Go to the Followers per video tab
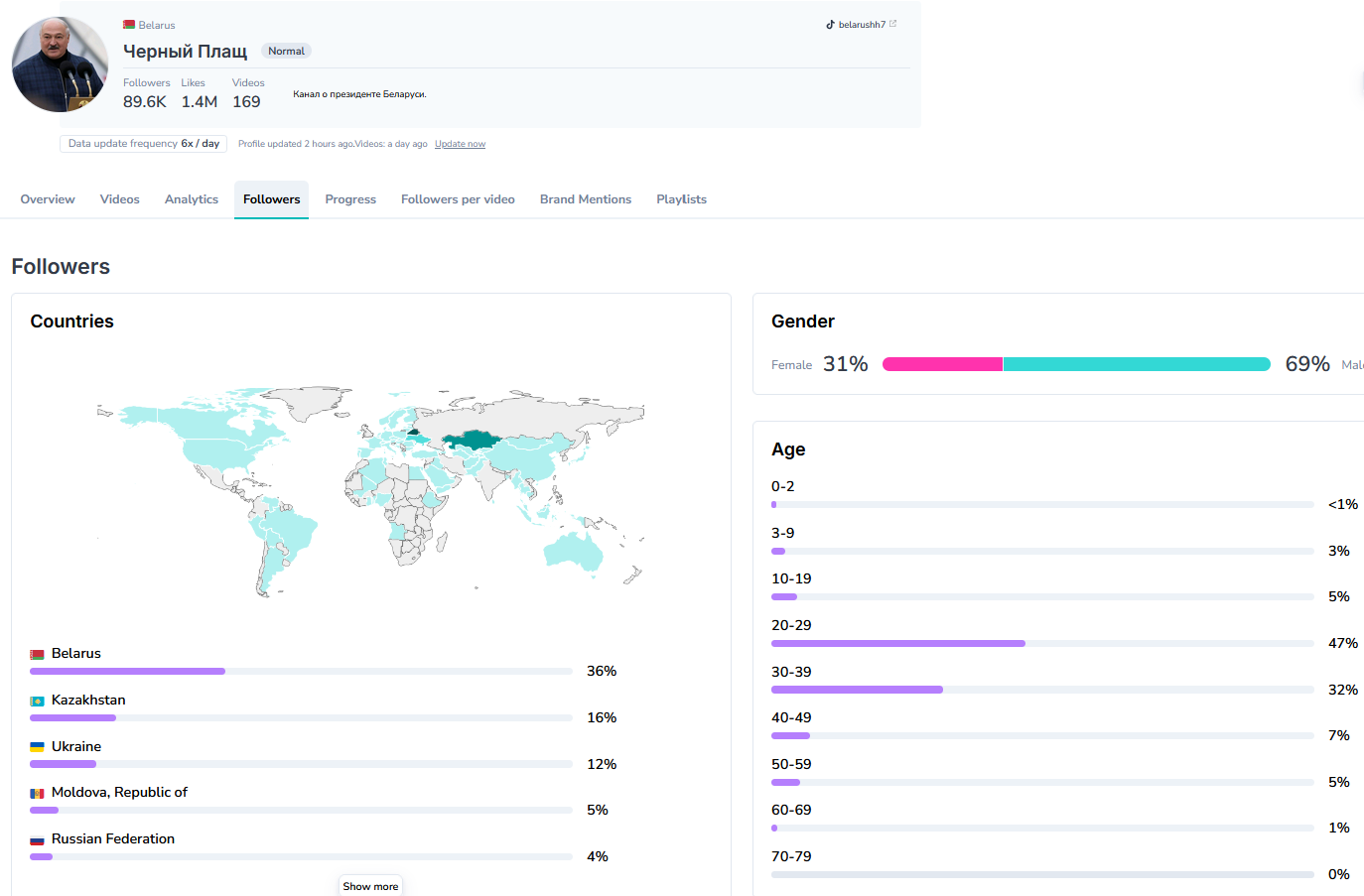1364x896 pixels. 458,199
